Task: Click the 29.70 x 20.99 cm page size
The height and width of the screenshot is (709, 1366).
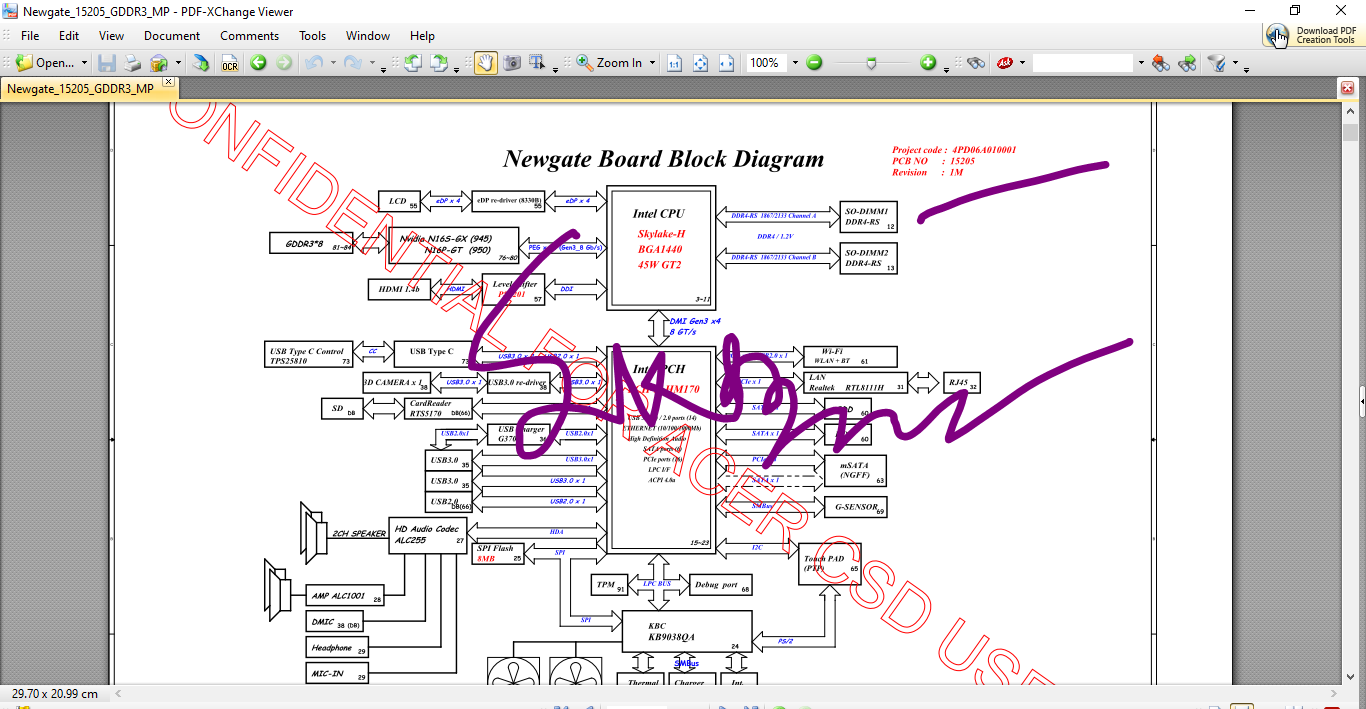Action: (55, 693)
